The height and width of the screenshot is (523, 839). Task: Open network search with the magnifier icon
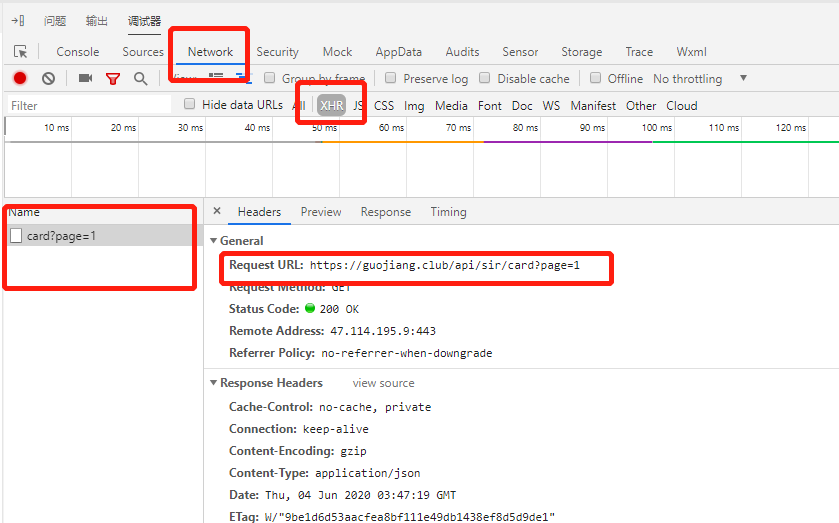click(x=140, y=79)
